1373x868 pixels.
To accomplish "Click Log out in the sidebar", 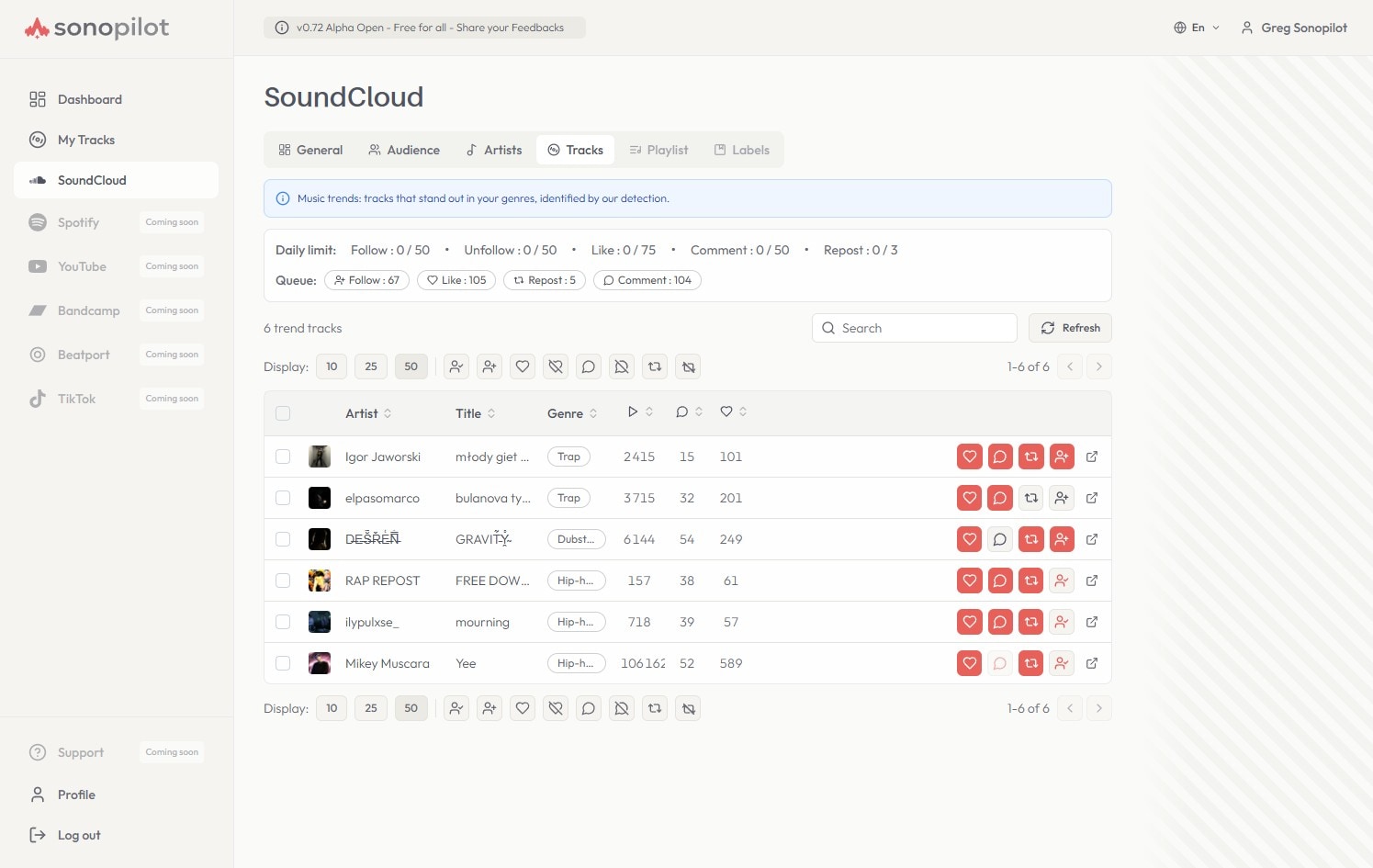I will (79, 835).
